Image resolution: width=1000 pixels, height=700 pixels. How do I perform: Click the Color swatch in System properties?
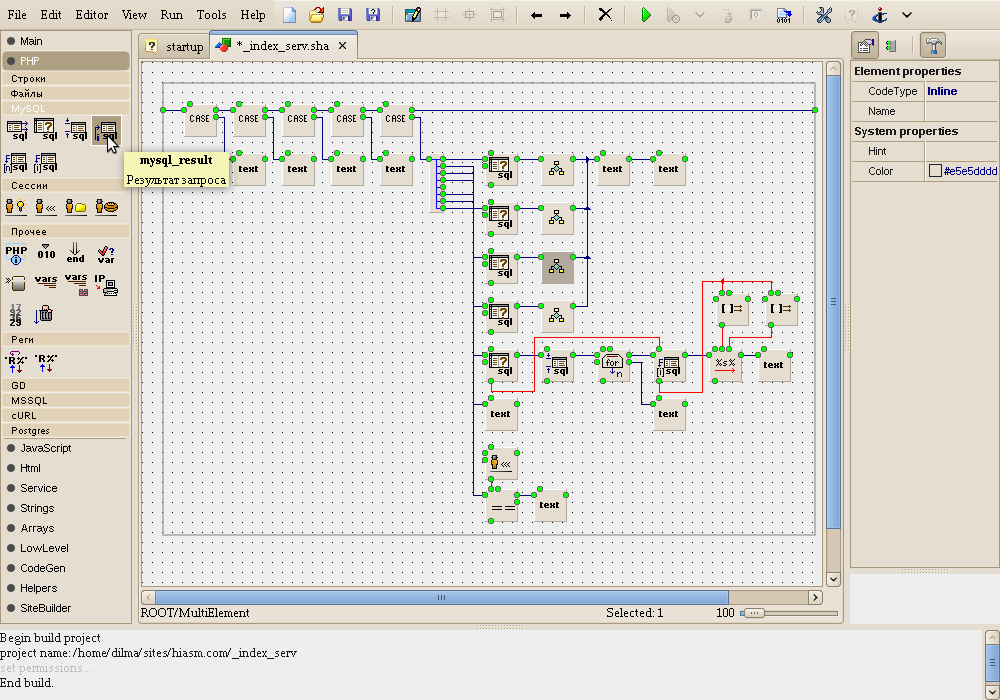(935, 171)
